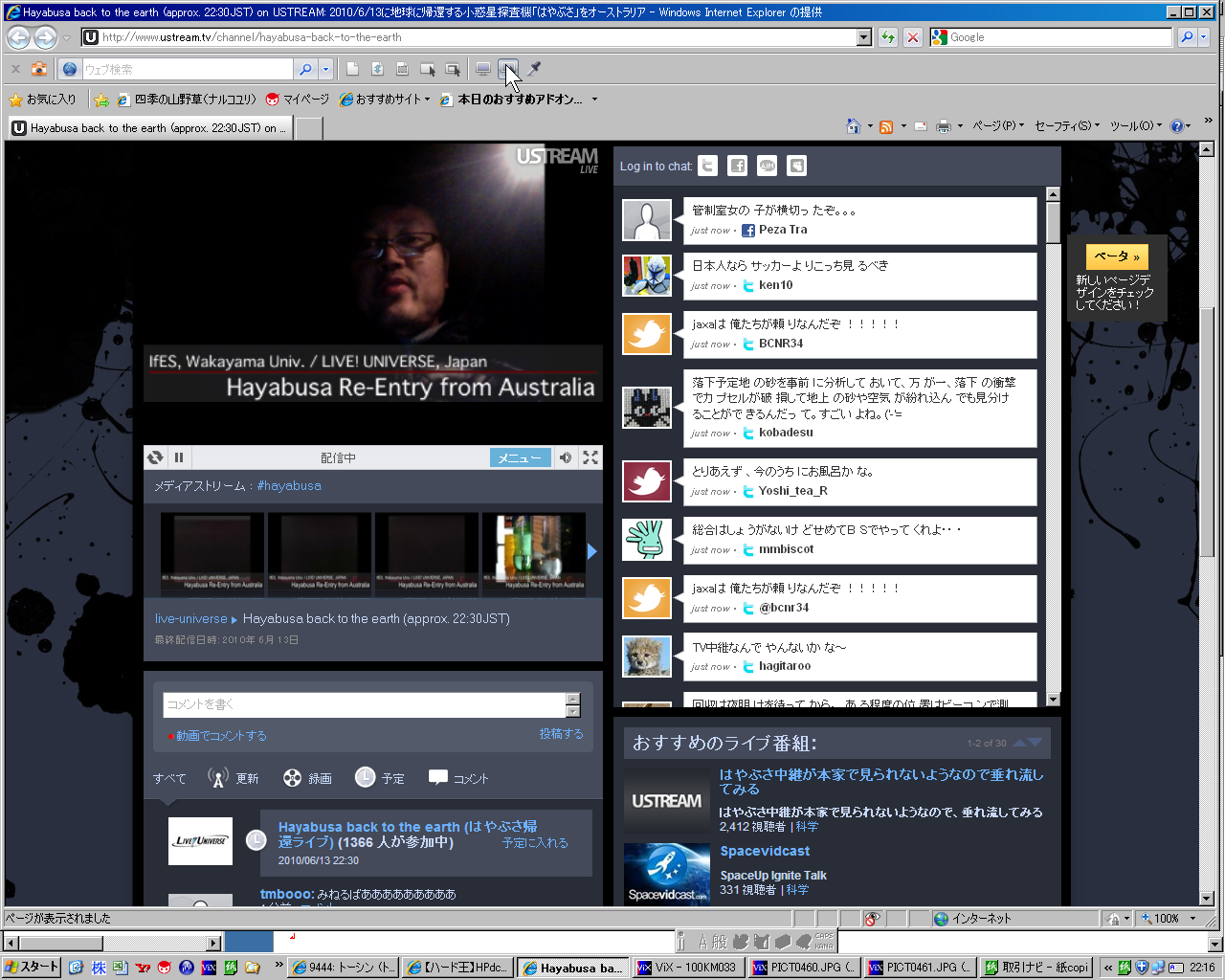Click the AIM chat login icon
The image size is (1225, 980).
coord(767,167)
